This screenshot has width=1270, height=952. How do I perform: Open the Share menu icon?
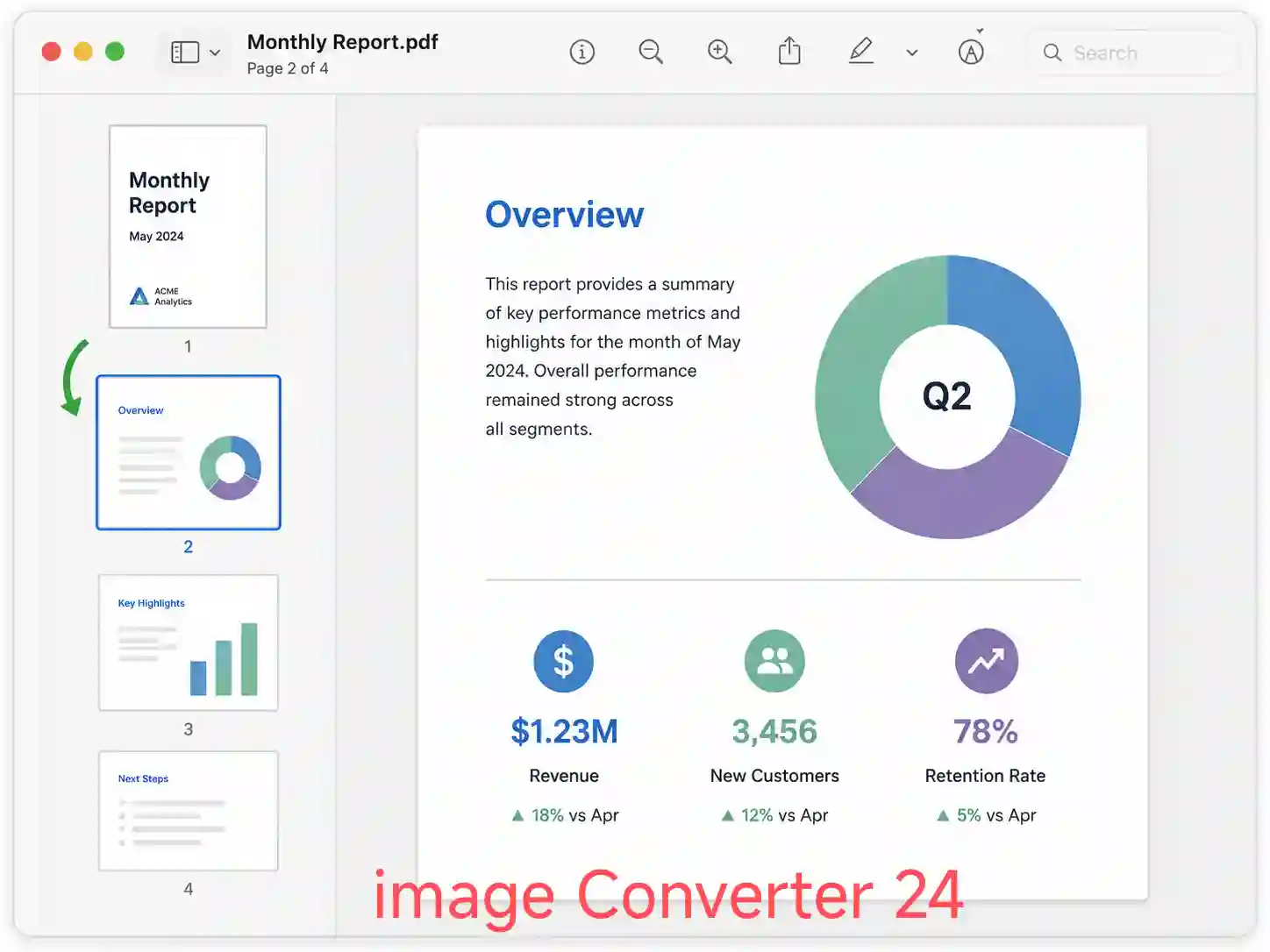[x=789, y=51]
